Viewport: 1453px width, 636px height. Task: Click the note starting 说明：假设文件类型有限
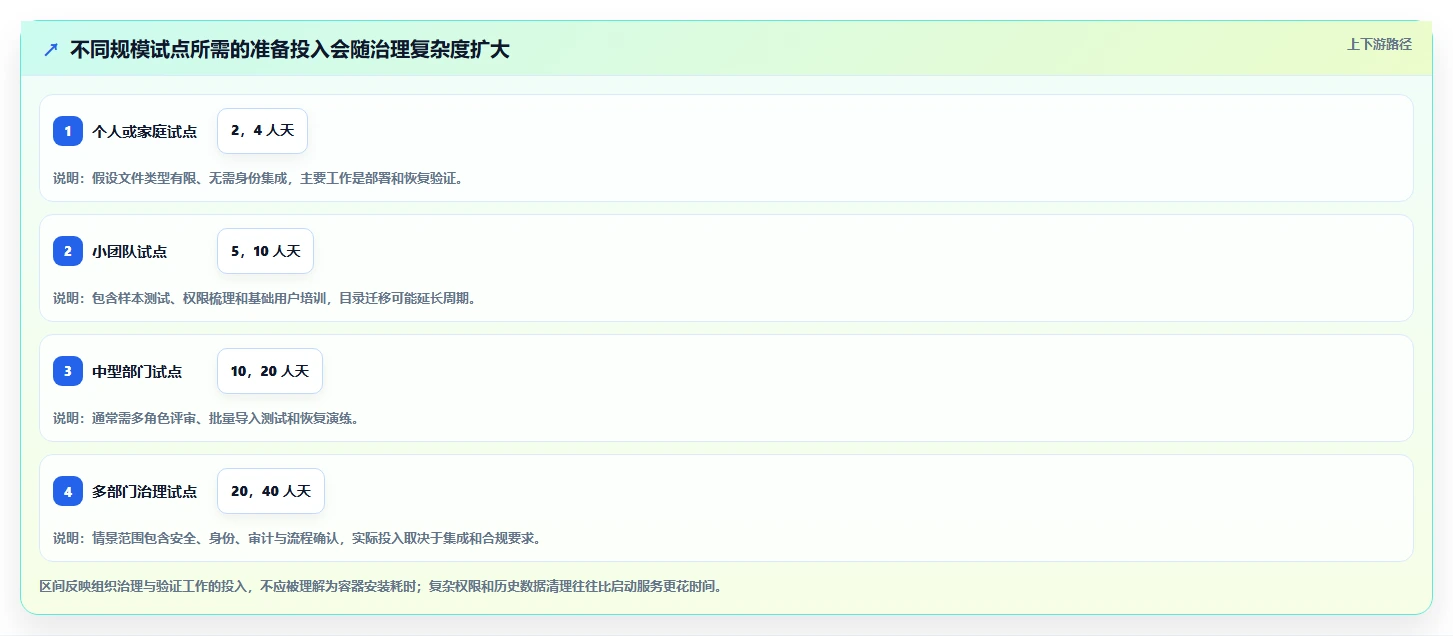258,178
